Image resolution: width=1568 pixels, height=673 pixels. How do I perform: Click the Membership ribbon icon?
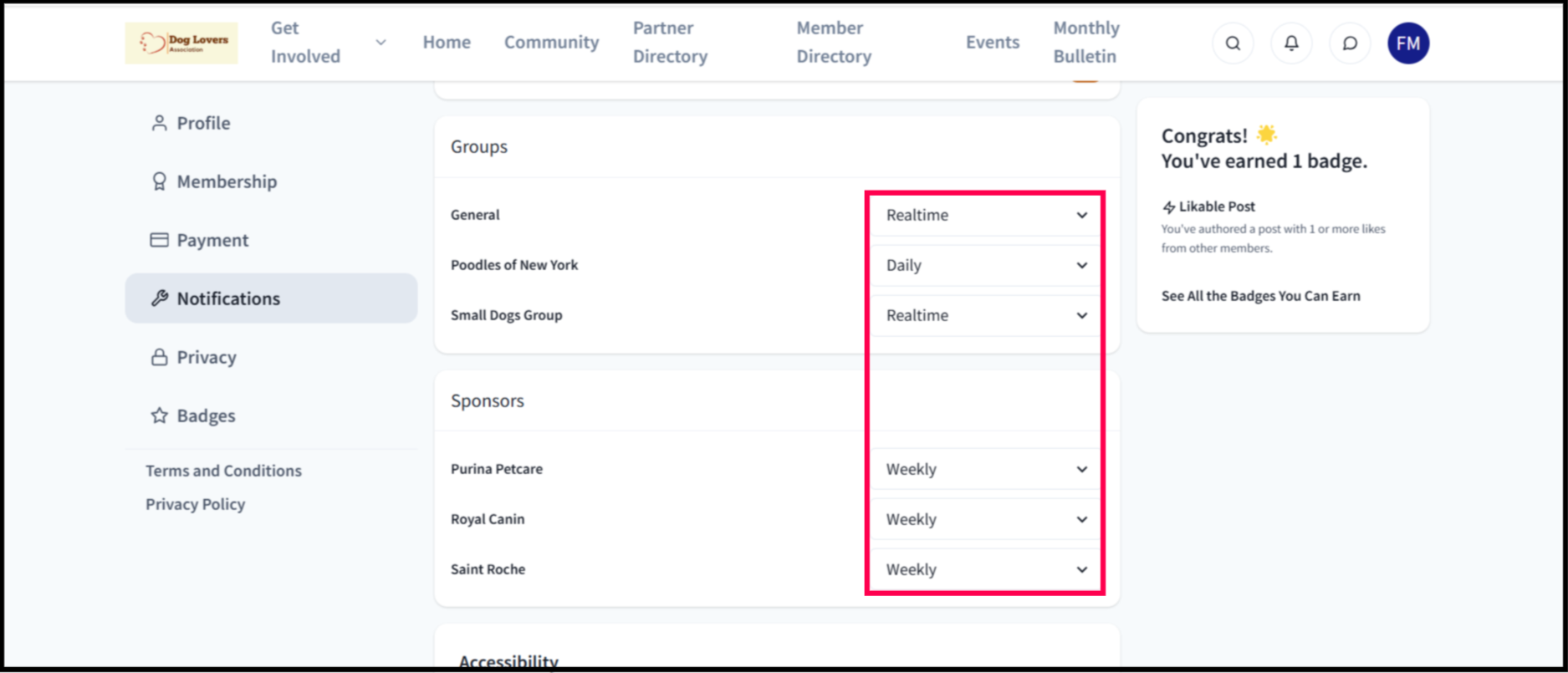[x=159, y=181]
